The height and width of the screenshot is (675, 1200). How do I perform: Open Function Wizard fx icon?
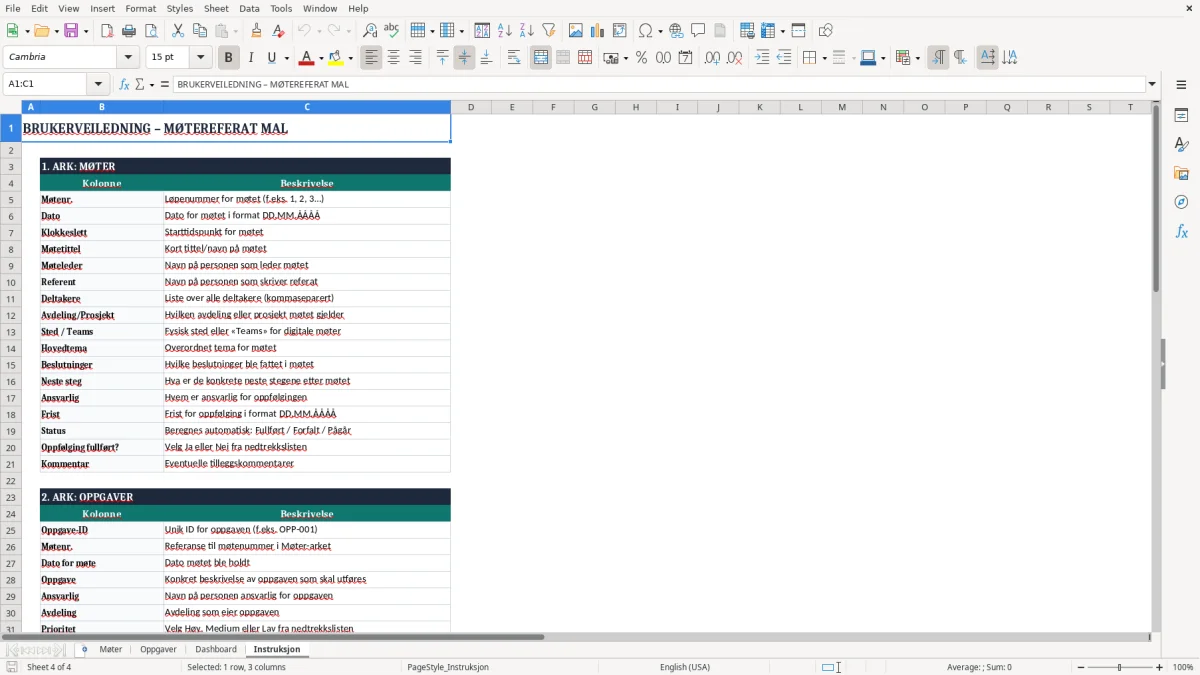(x=124, y=84)
